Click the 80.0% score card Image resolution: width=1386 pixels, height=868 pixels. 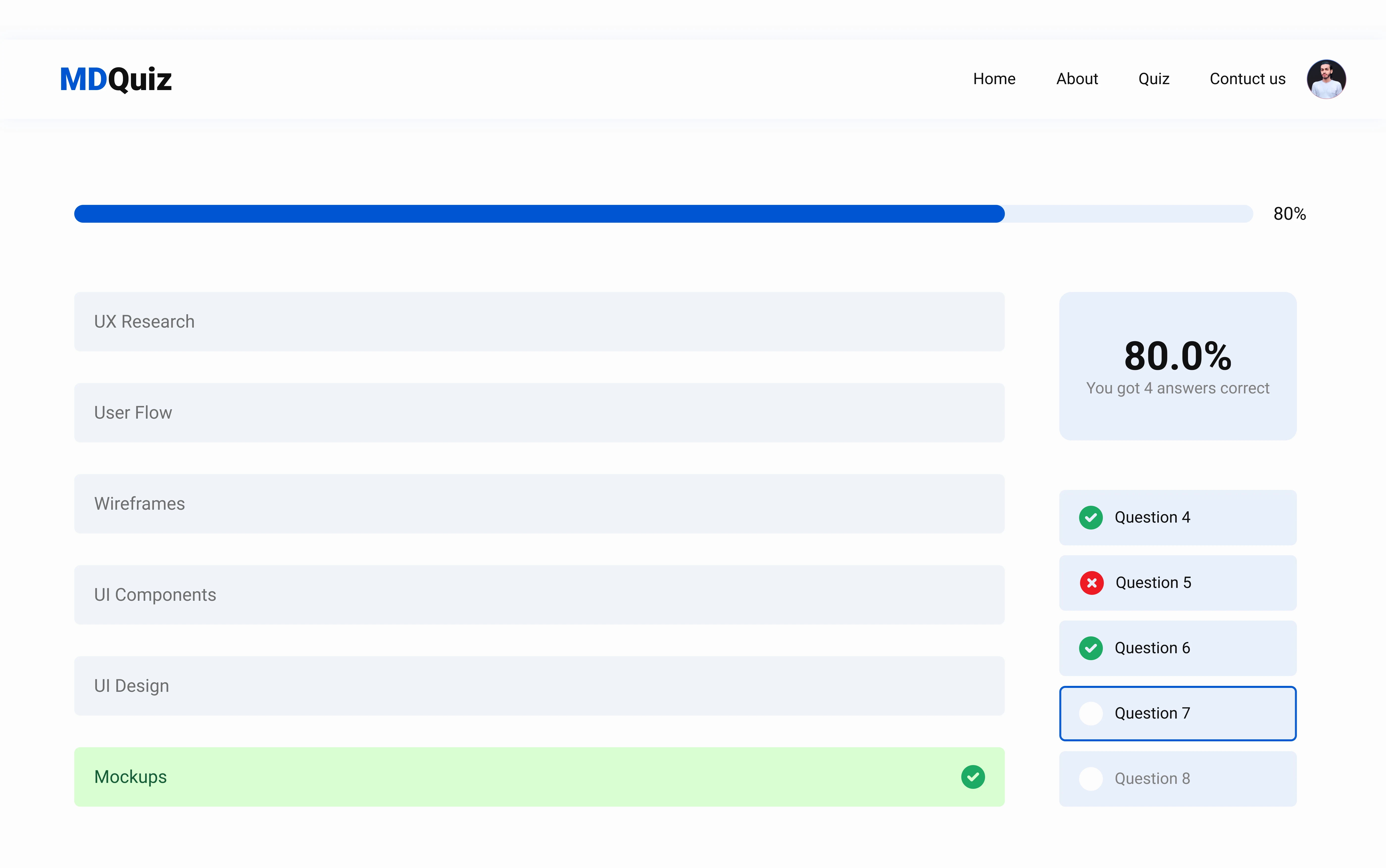point(1177,366)
